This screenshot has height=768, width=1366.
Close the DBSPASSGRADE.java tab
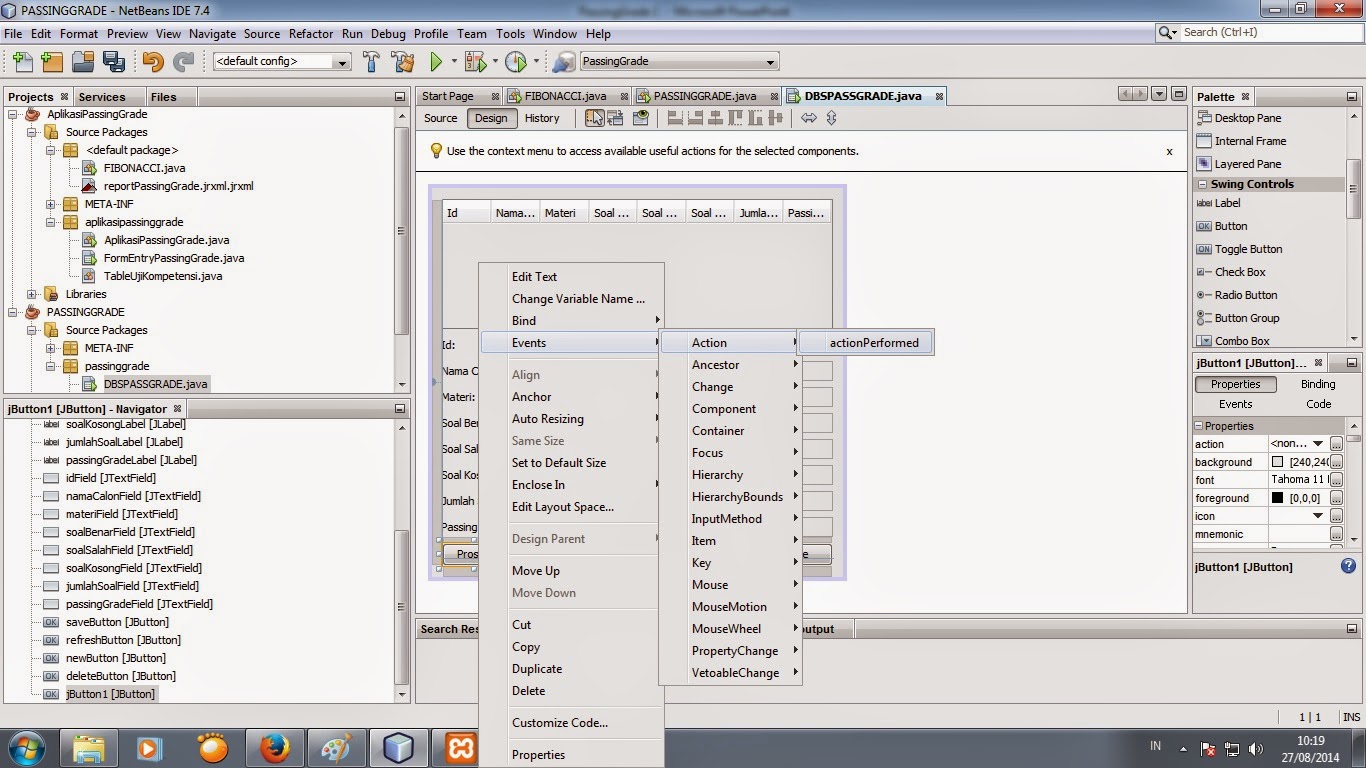point(941,96)
